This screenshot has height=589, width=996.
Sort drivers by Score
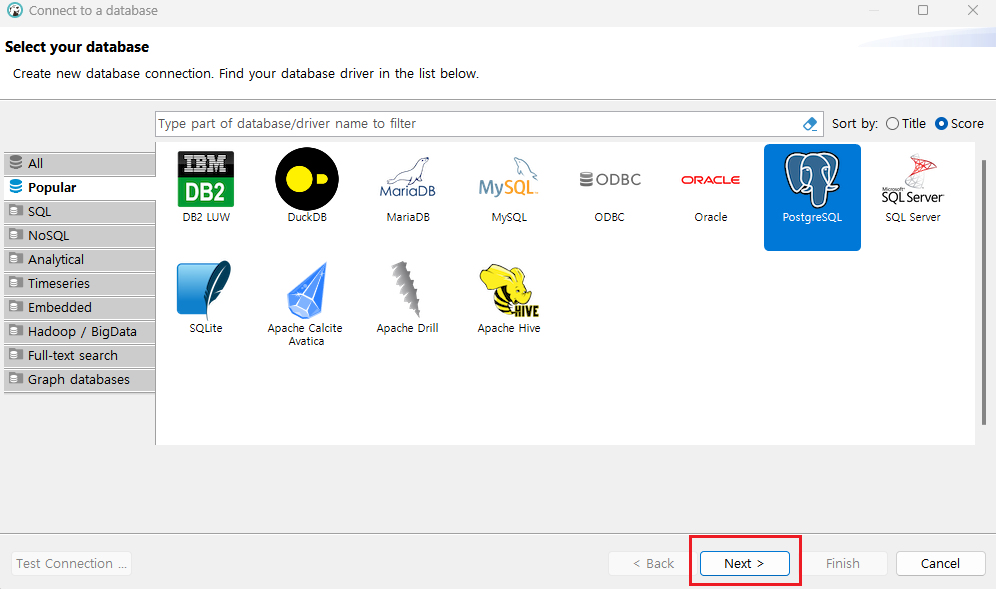pyautogui.click(x=959, y=124)
